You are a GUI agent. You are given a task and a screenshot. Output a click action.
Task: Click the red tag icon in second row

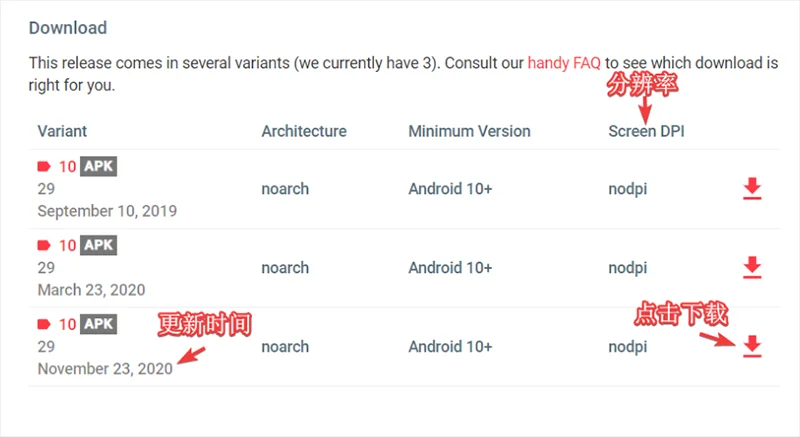click(x=44, y=245)
